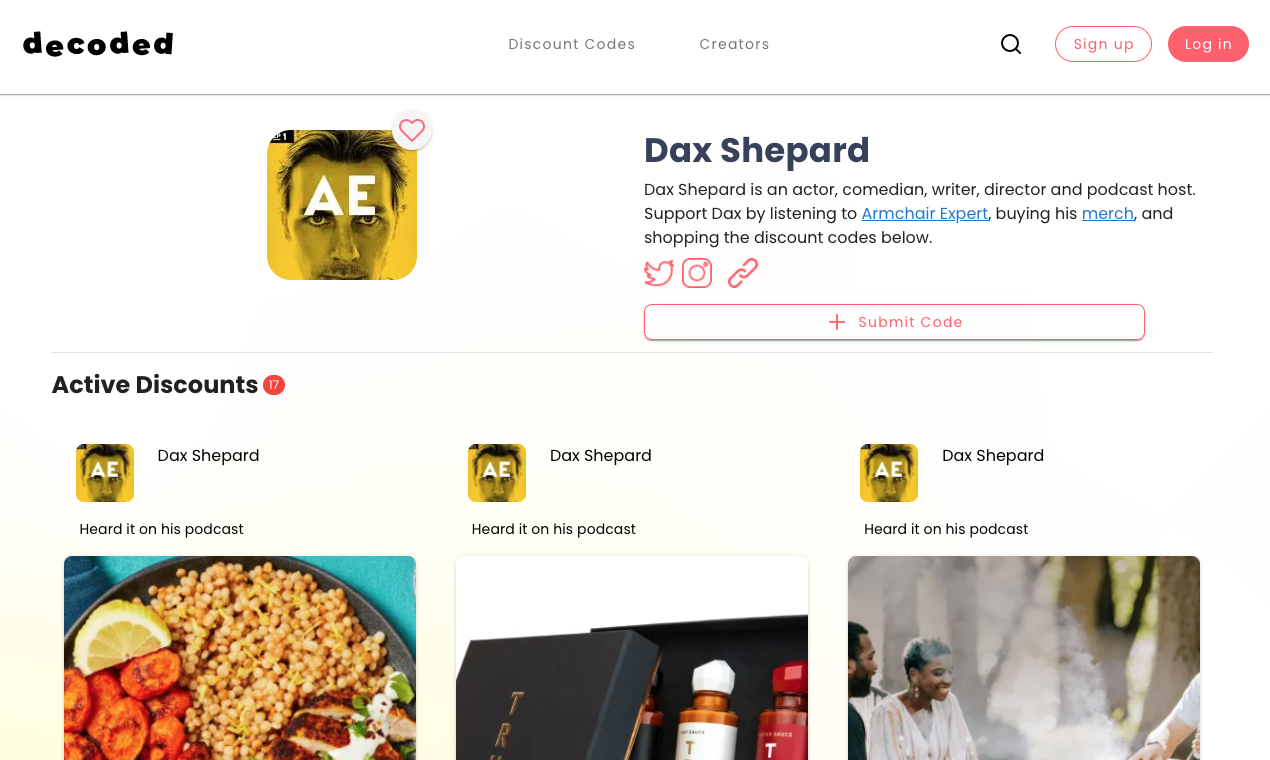Open the couscous dish discount image
The image size is (1270, 760).
(240, 658)
